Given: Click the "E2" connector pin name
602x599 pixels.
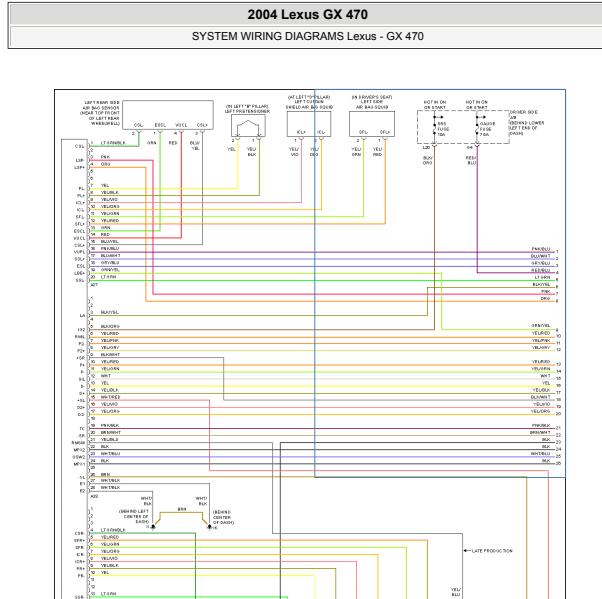Looking at the screenshot, I should click(82, 491).
